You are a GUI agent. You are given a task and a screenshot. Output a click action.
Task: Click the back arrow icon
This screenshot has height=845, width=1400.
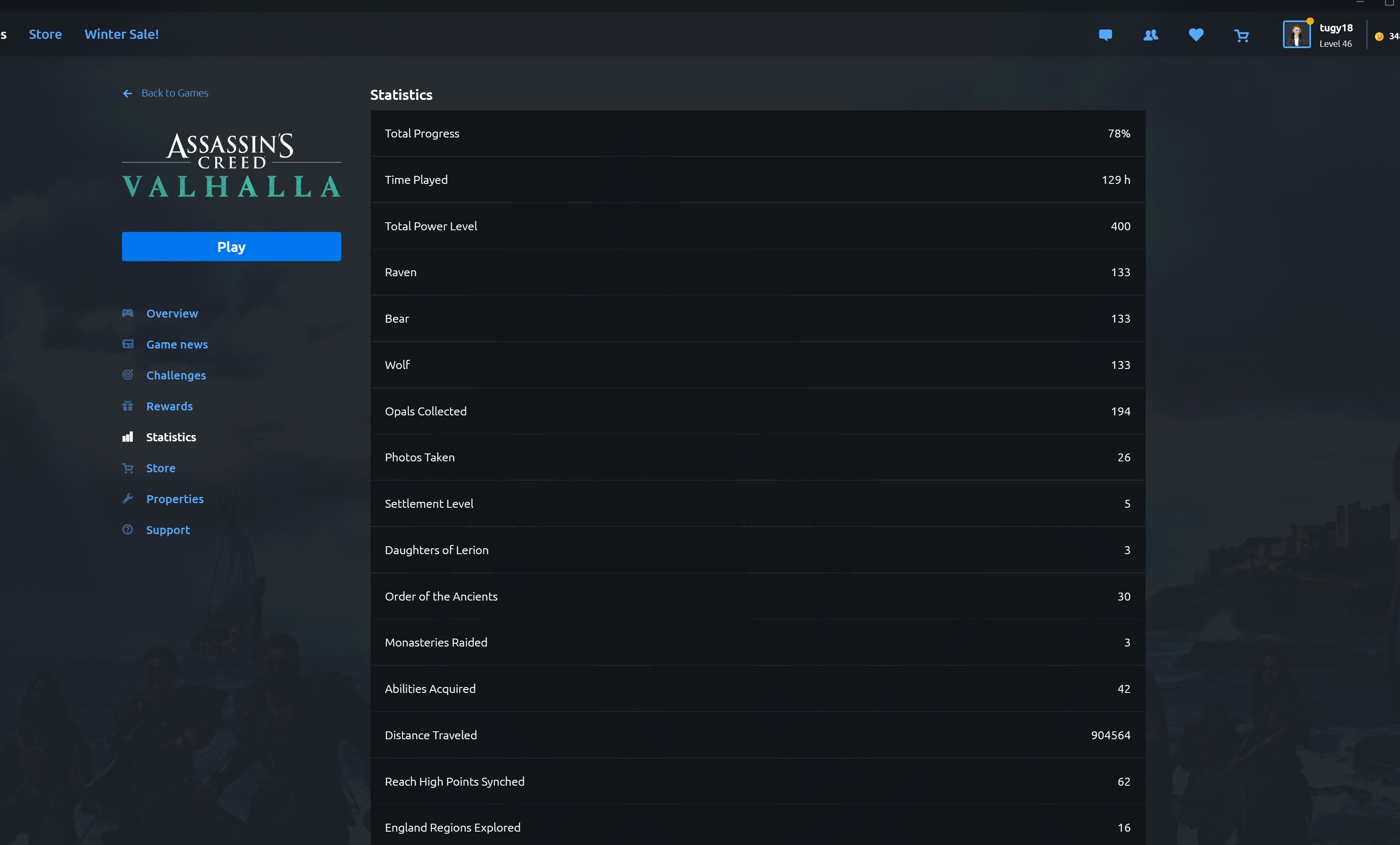click(x=127, y=93)
